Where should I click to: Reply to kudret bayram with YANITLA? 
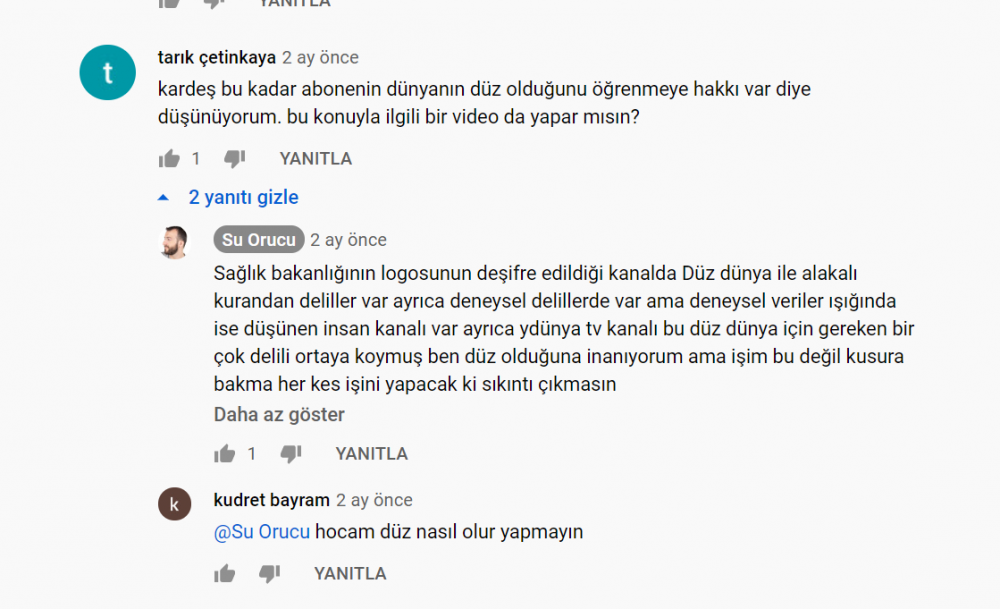pos(350,574)
